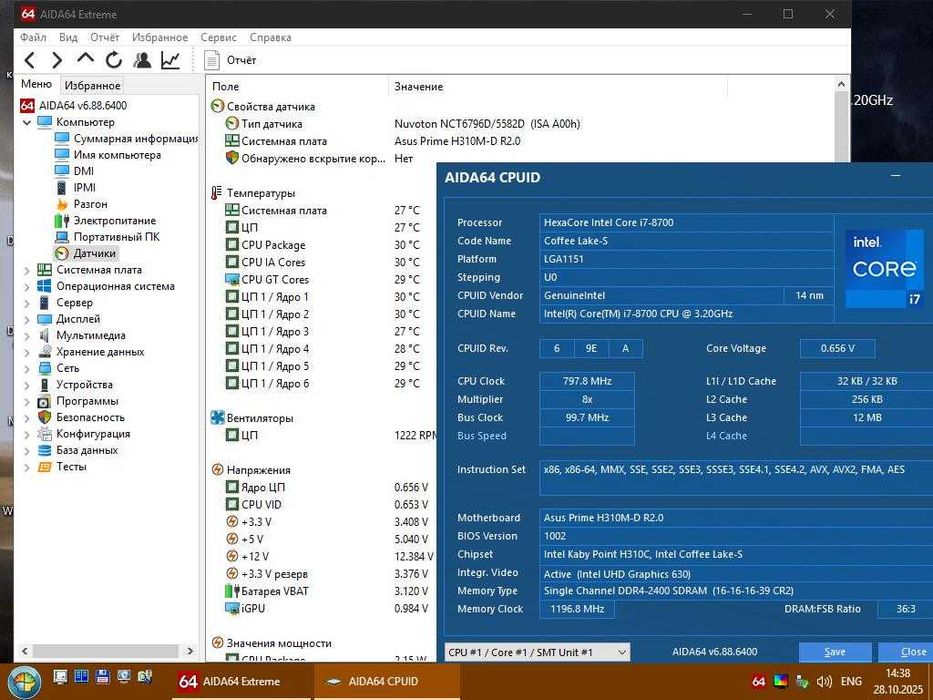The image size is (933, 700).
Task: Open the user profile toolbar icon
Action: [x=142, y=60]
